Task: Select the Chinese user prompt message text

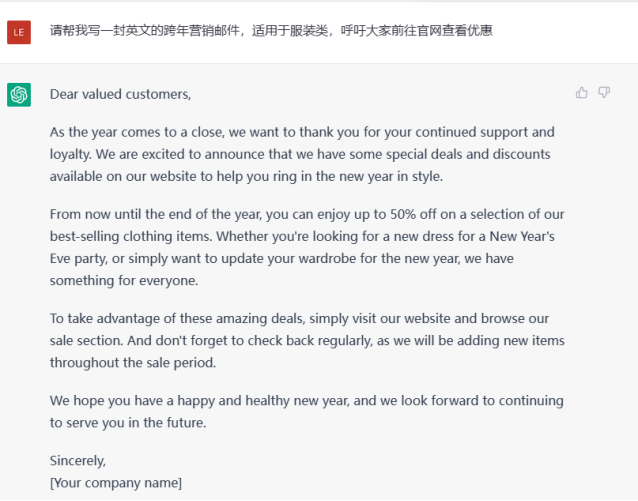Action: 271,31
